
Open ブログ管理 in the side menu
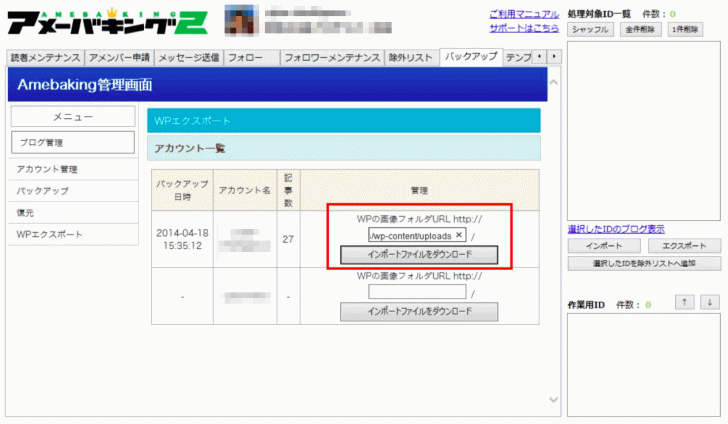coord(71,143)
